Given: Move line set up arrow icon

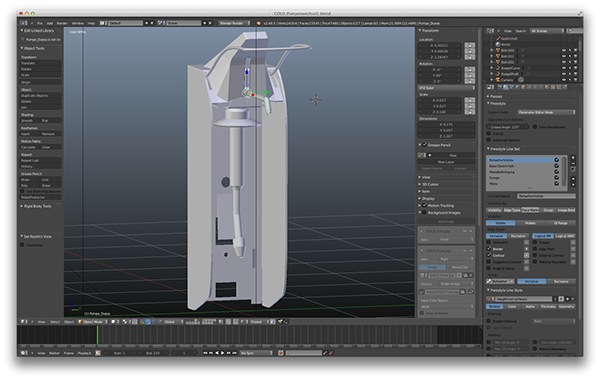Looking at the screenshot, I should click(x=573, y=179).
